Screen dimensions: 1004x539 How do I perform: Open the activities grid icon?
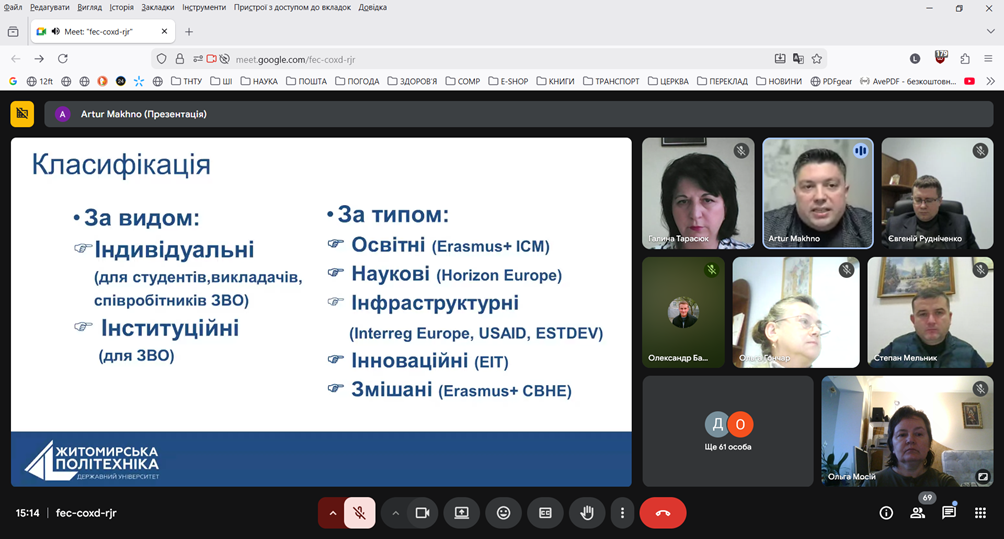(980, 513)
